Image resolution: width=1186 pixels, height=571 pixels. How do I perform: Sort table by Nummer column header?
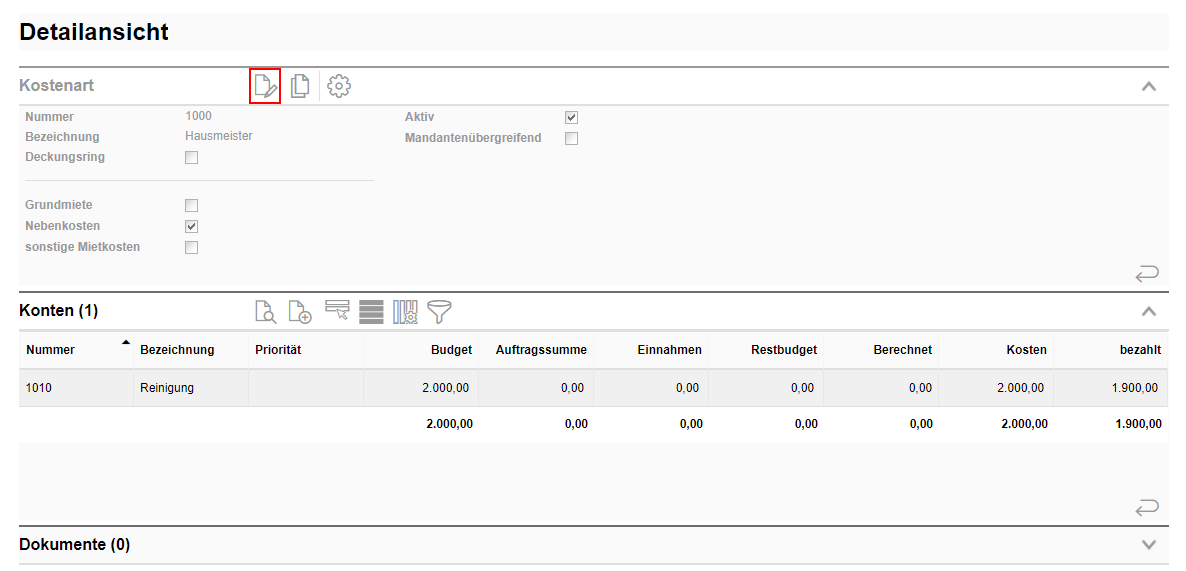tap(51, 350)
